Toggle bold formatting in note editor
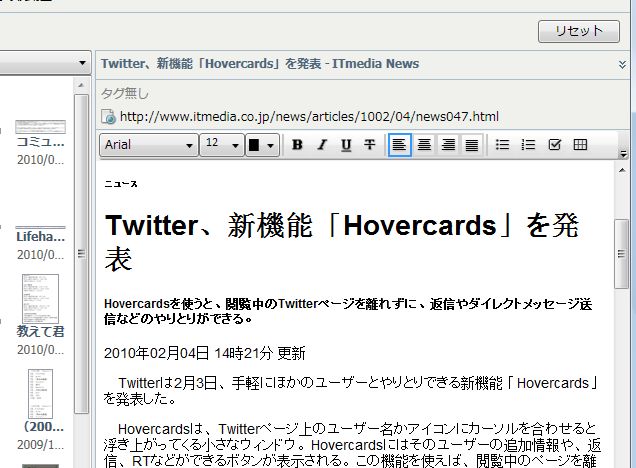This screenshot has width=636, height=468. [x=297, y=145]
